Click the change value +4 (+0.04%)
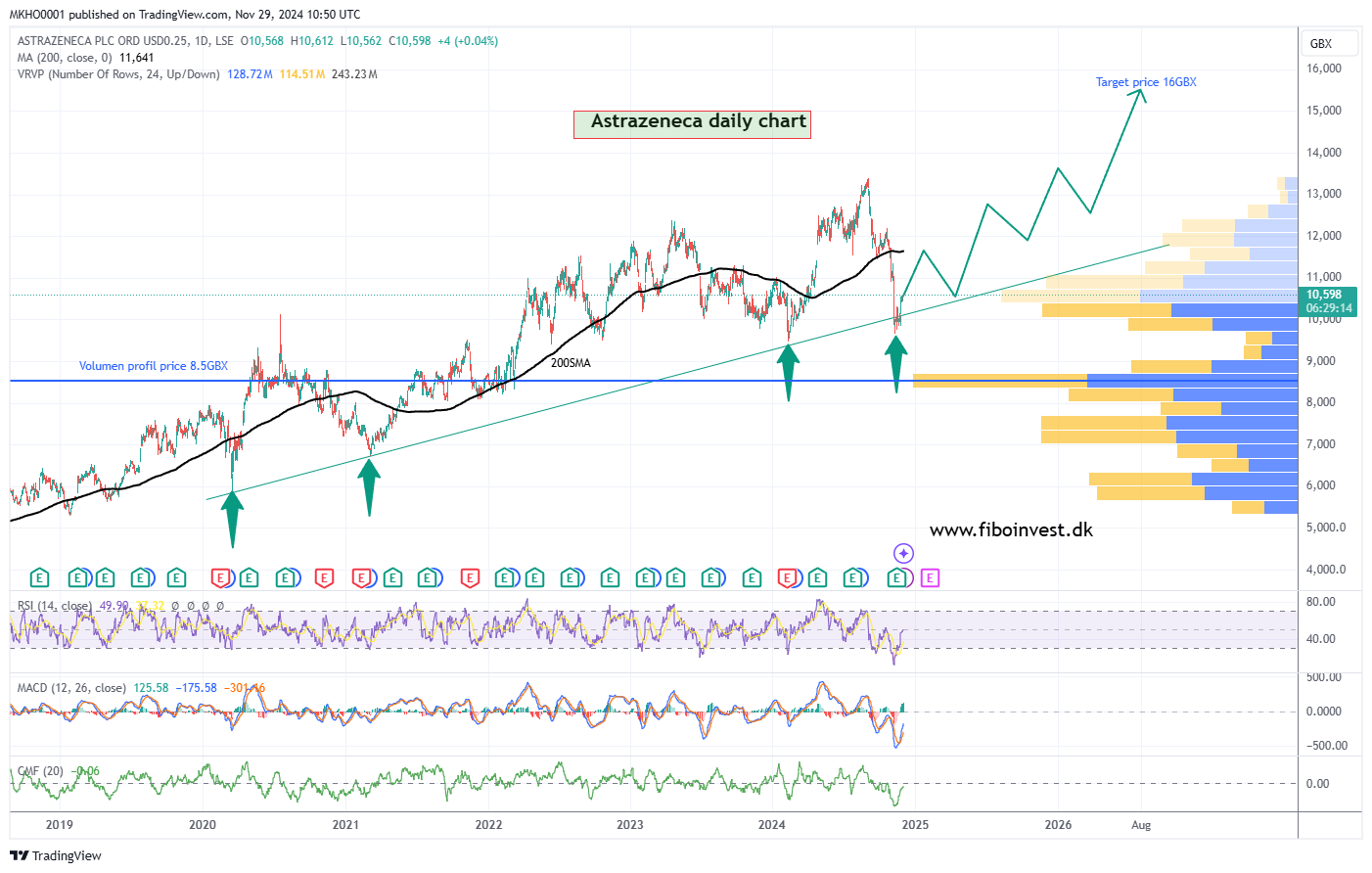 click(x=468, y=41)
